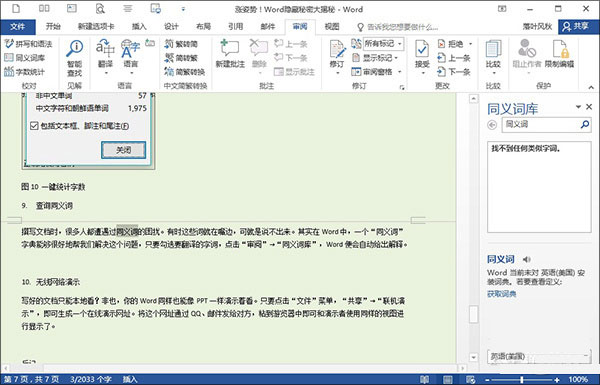Run Spelling and Grammar check (拼写和语法)
The image size is (600, 385).
coord(28,44)
